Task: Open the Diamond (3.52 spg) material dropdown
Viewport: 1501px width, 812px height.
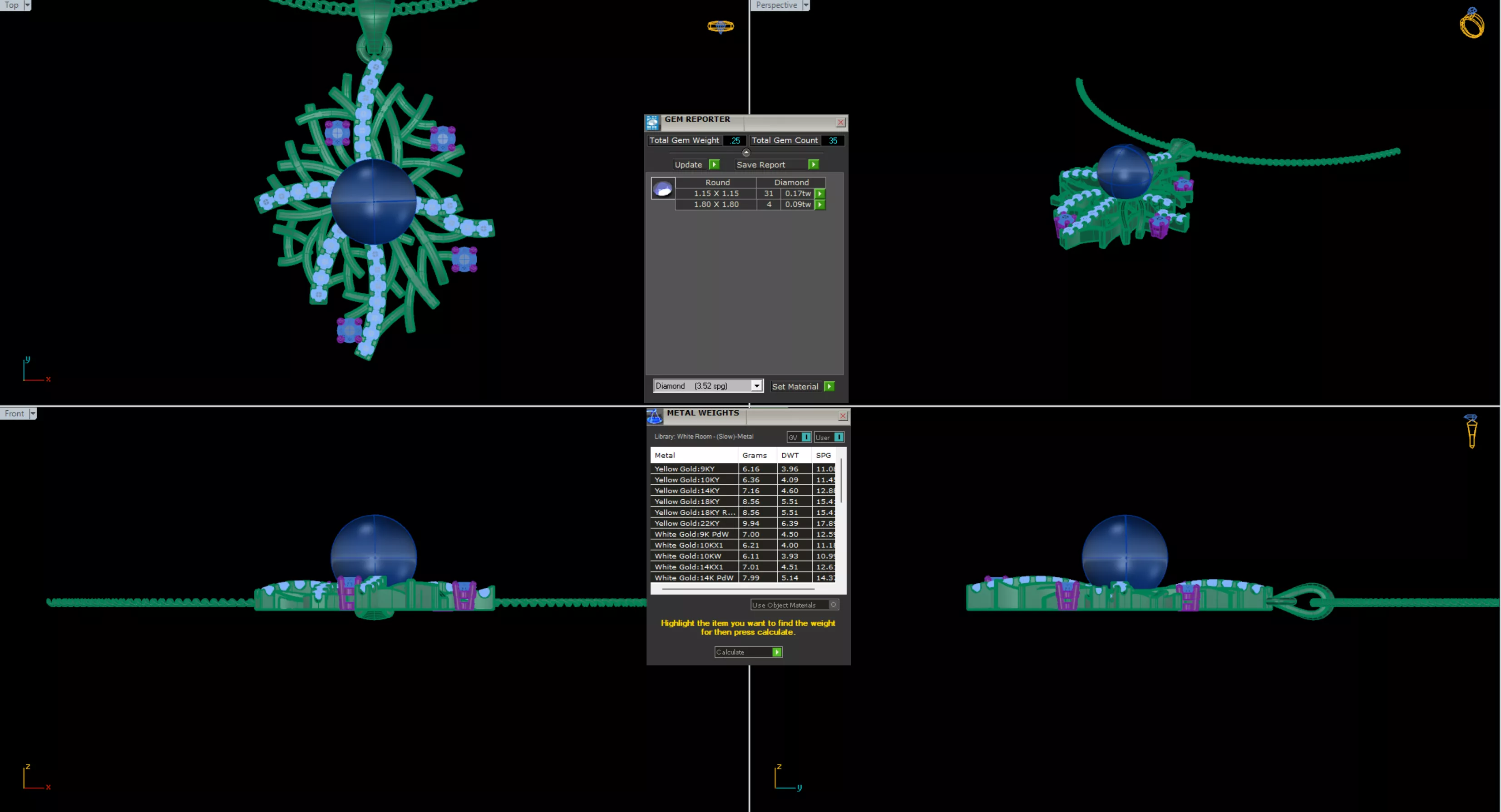Action: 756,386
